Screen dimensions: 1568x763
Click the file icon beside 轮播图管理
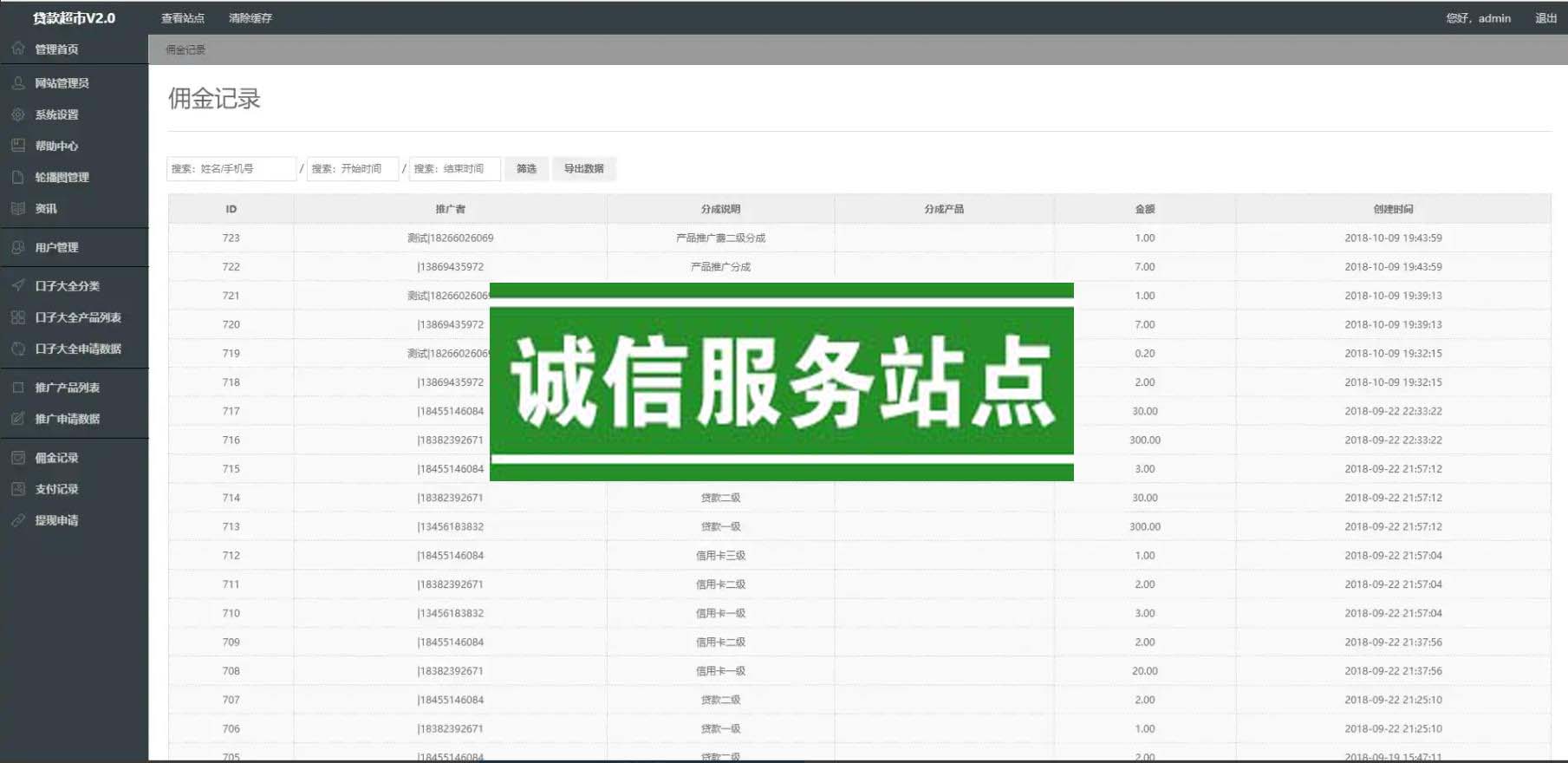pyautogui.click(x=18, y=177)
